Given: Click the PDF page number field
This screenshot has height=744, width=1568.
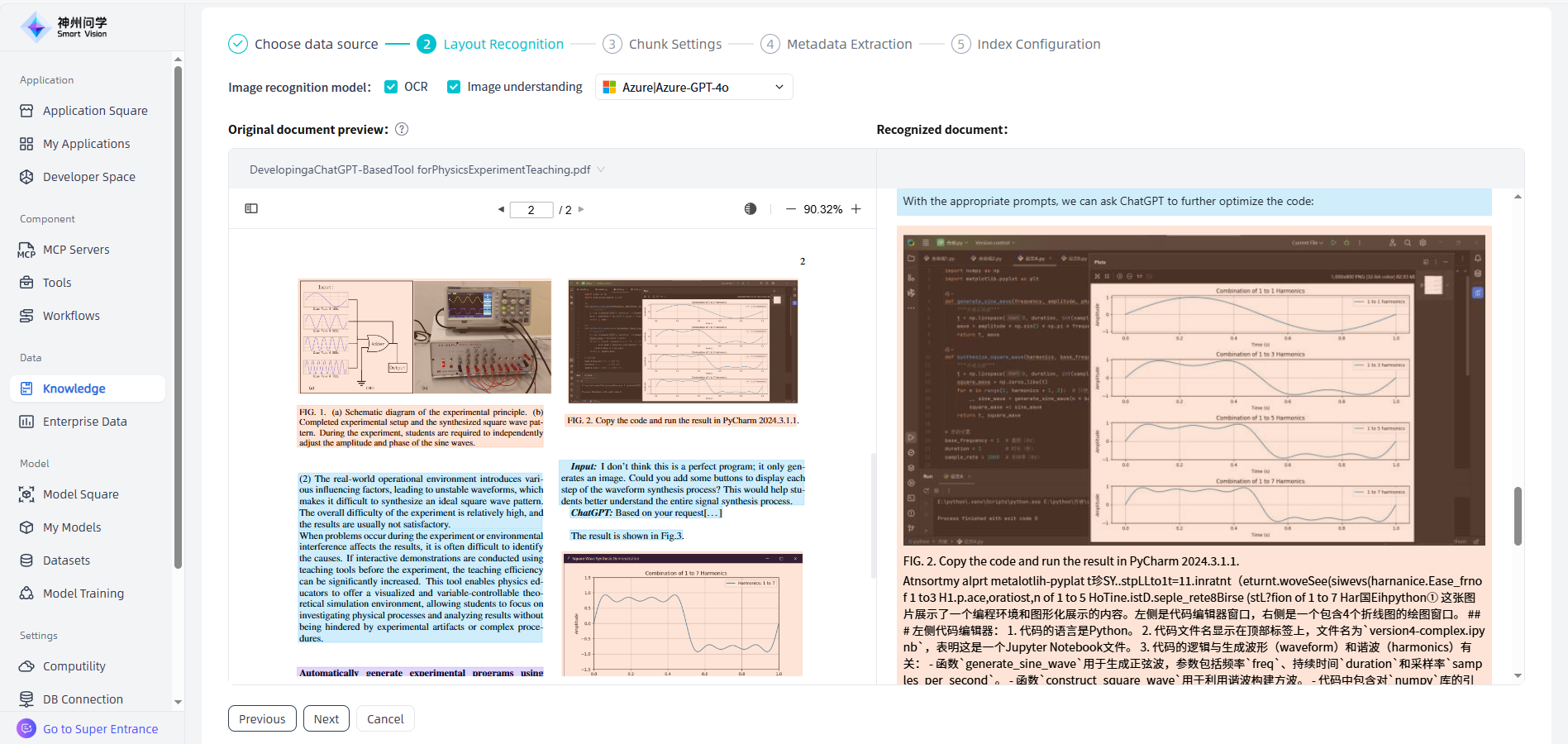Looking at the screenshot, I should 531,210.
